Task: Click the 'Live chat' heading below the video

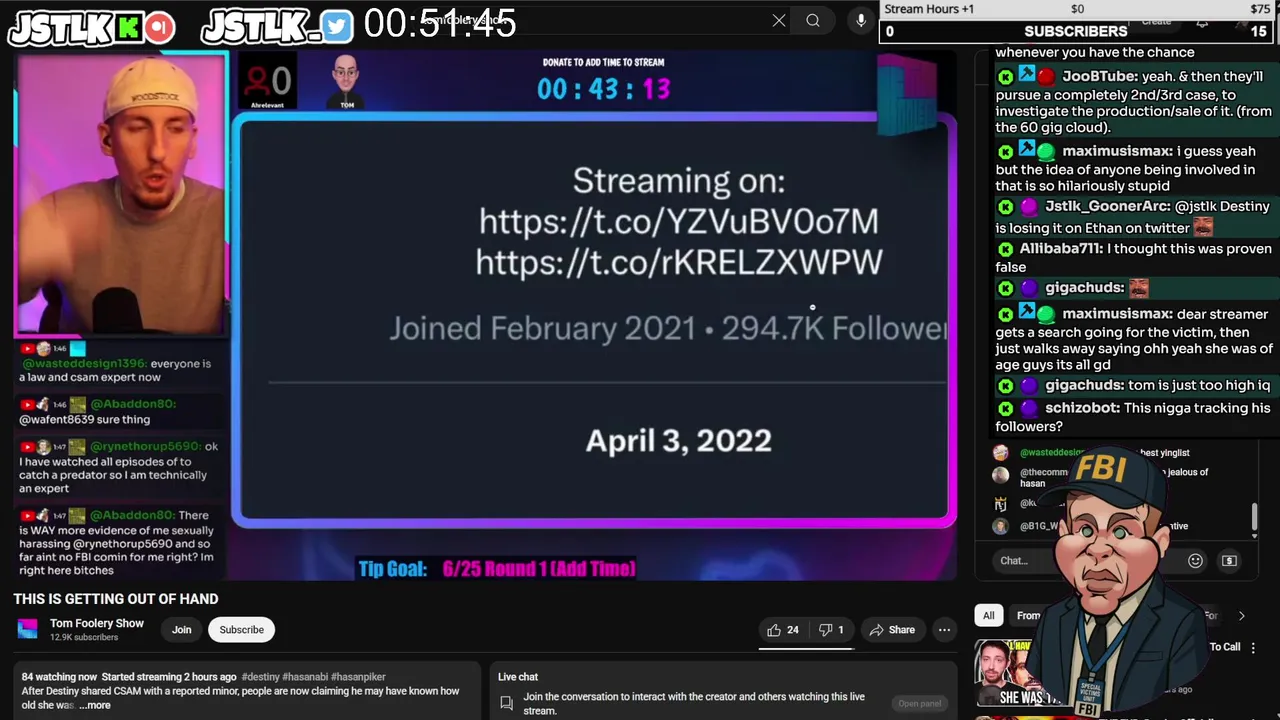Action: pos(518,677)
